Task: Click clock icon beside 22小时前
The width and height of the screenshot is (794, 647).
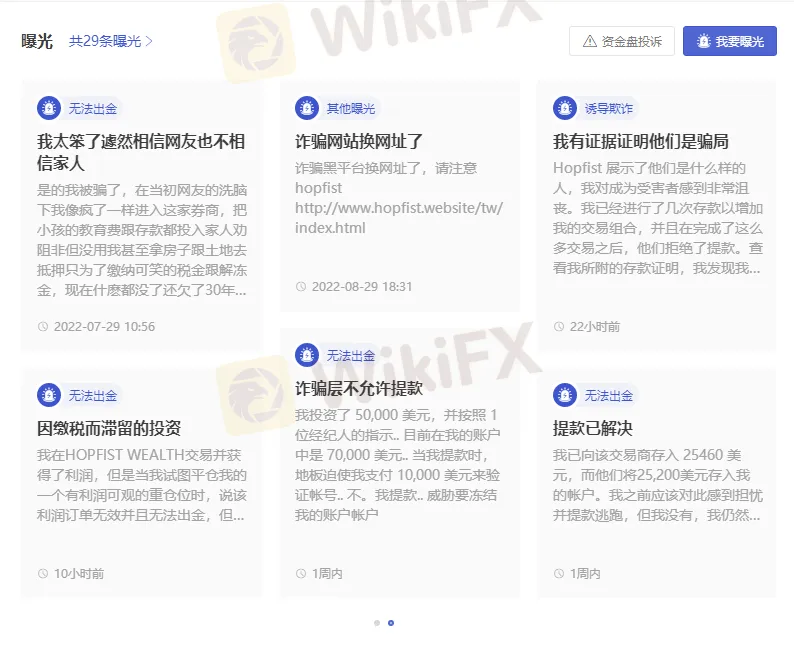Action: [559, 326]
